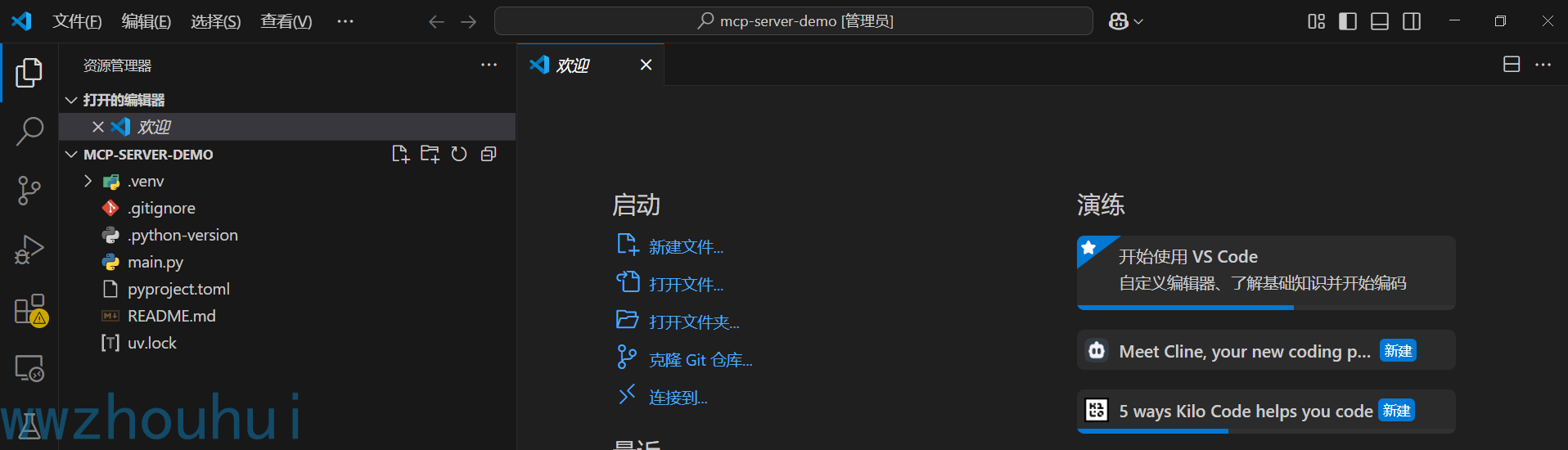Click the Kilo Code logo icon
1568x450 pixels.
click(x=1097, y=410)
